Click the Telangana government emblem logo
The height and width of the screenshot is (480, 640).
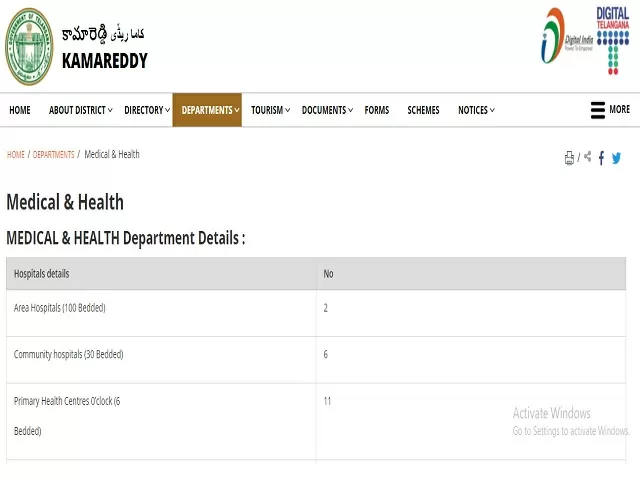click(x=28, y=47)
